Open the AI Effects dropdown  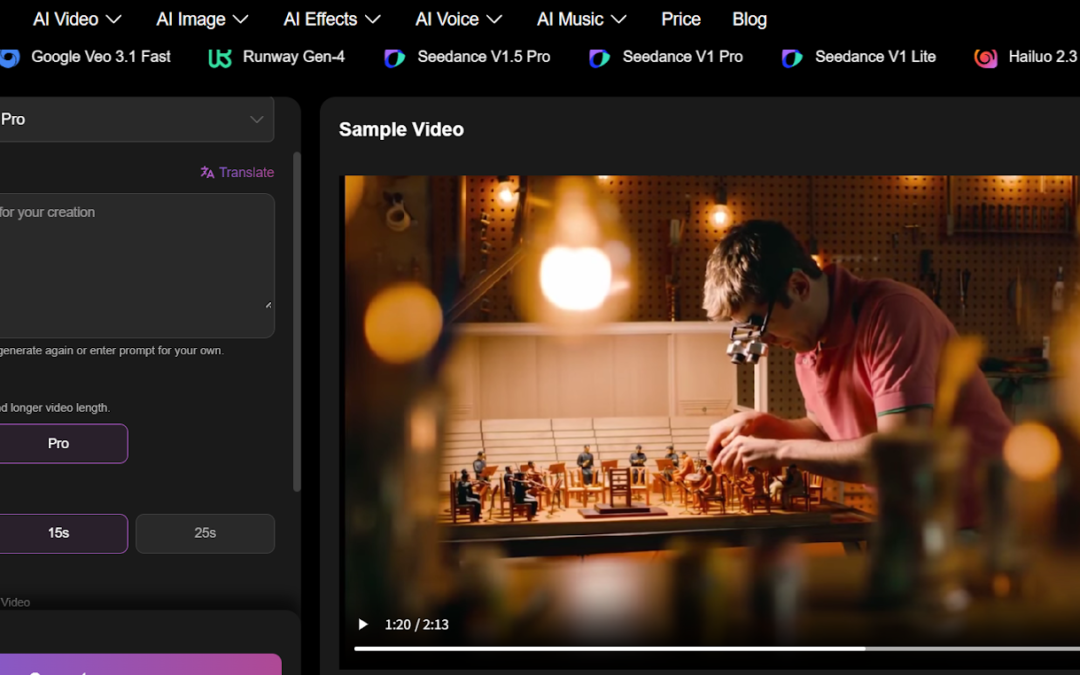331,18
